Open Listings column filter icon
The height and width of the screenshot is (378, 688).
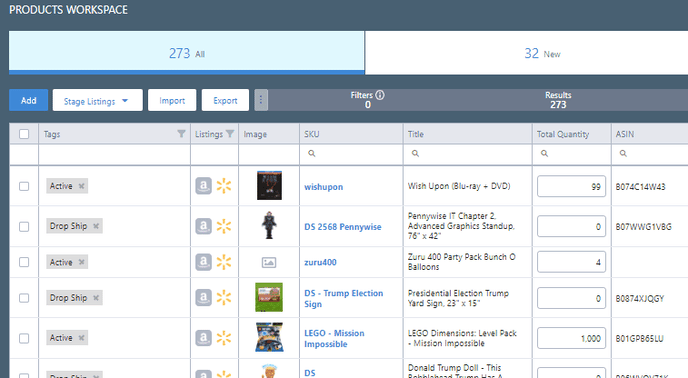pyautogui.click(x=230, y=134)
